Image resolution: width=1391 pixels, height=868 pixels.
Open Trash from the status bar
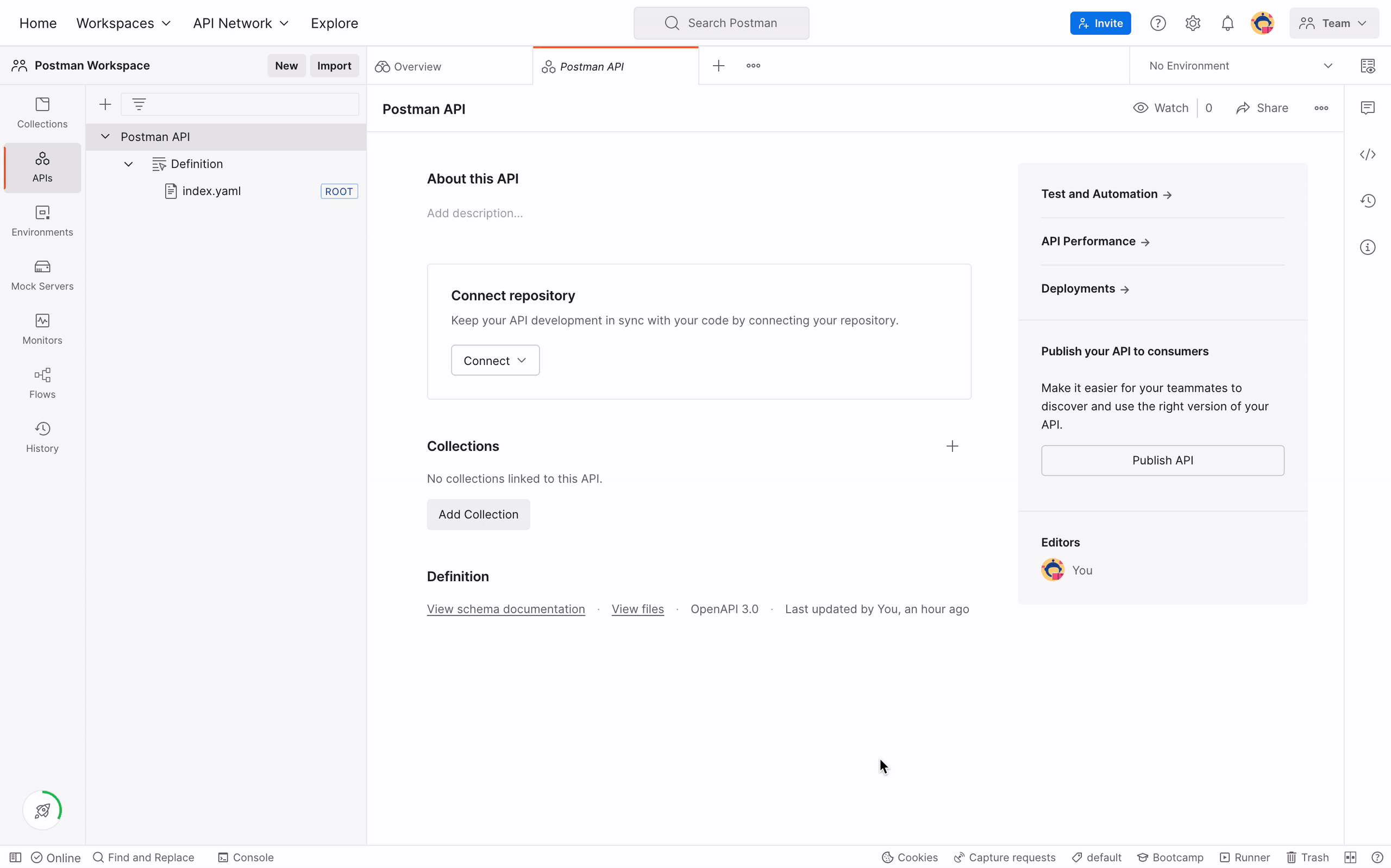coord(1307,857)
